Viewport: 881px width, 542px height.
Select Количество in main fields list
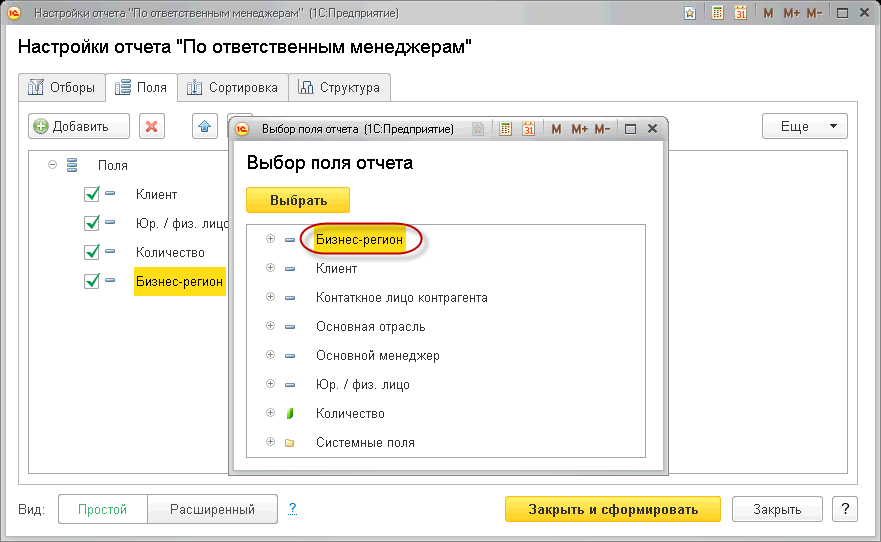coord(170,253)
